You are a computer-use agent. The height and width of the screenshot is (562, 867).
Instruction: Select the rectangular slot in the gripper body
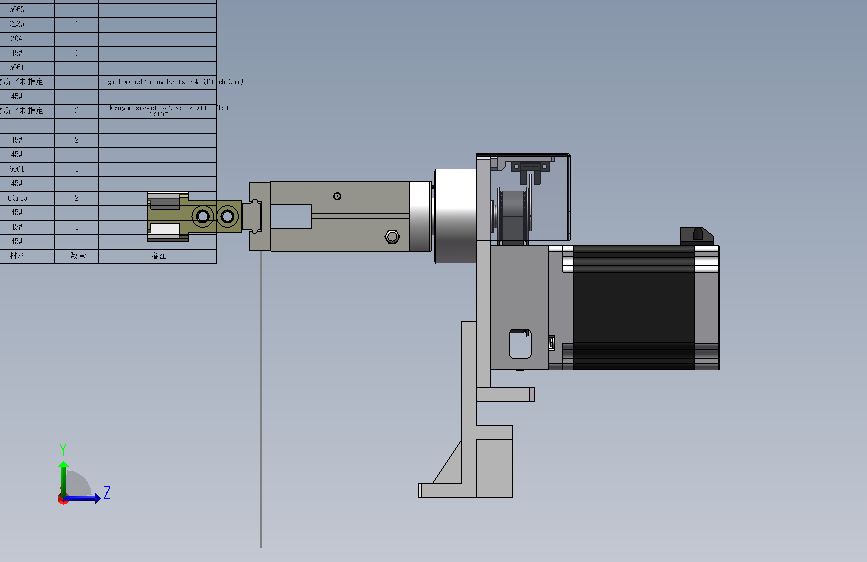point(291,216)
